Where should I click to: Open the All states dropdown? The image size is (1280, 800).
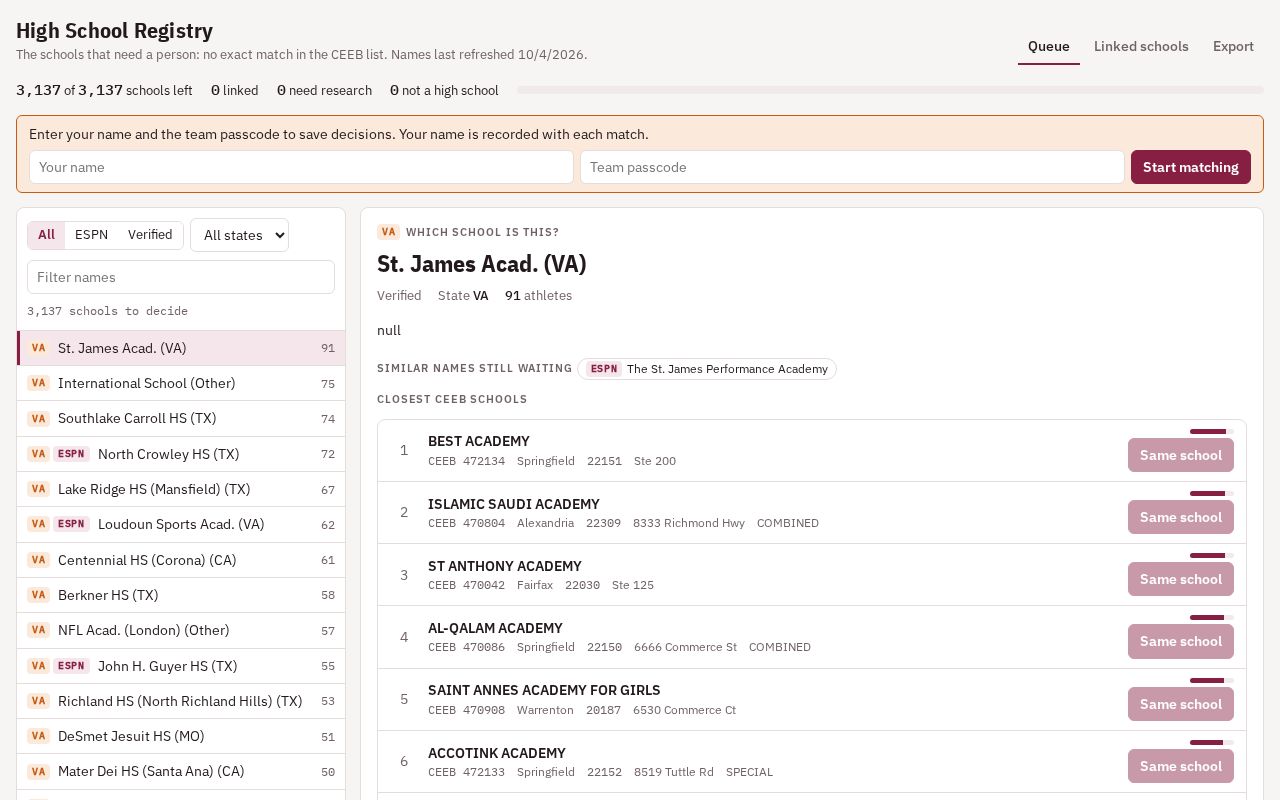coord(239,235)
